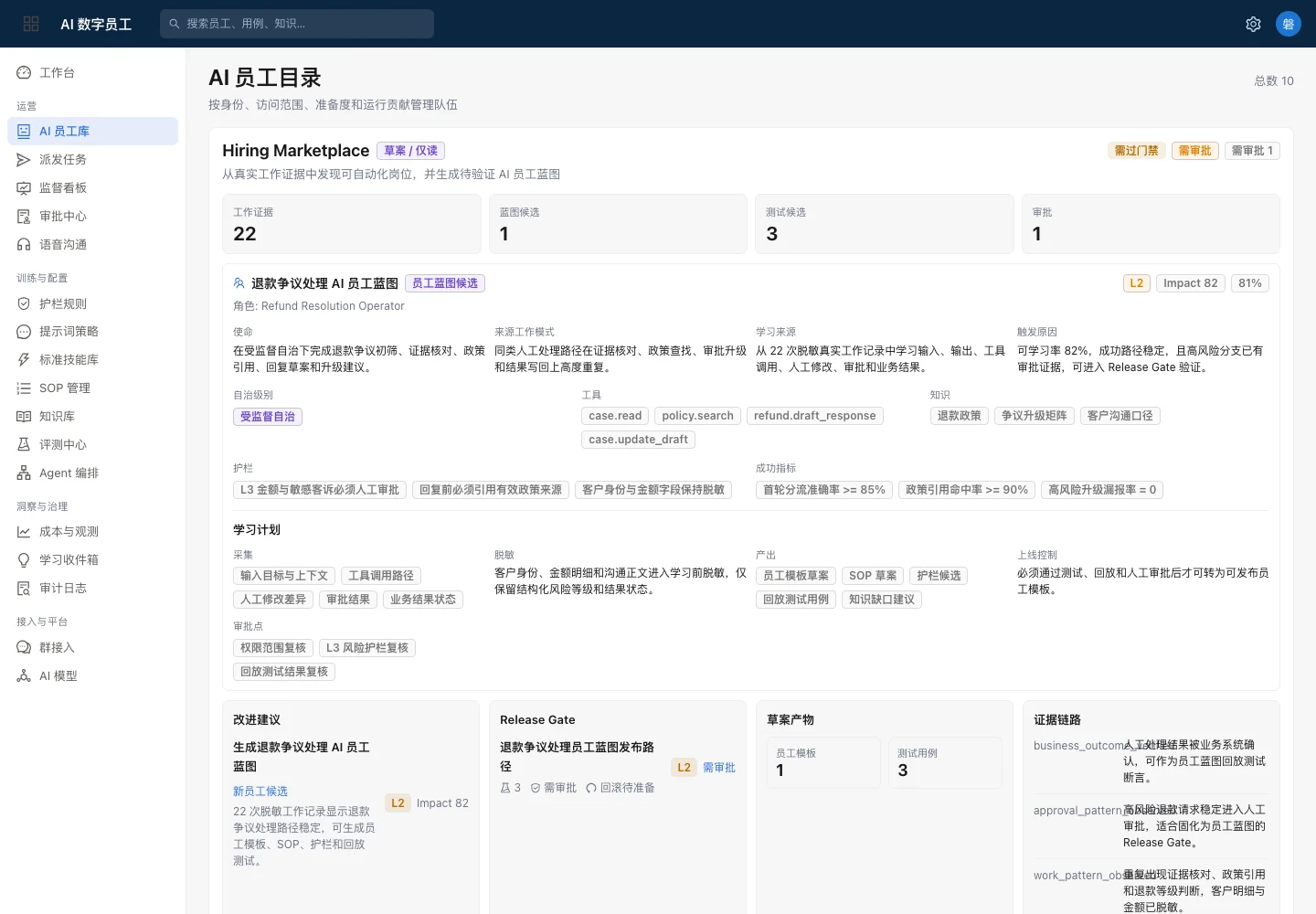This screenshot has width=1316, height=914.
Task: Click 需审批 link in Release Gate
Action: tap(719, 768)
